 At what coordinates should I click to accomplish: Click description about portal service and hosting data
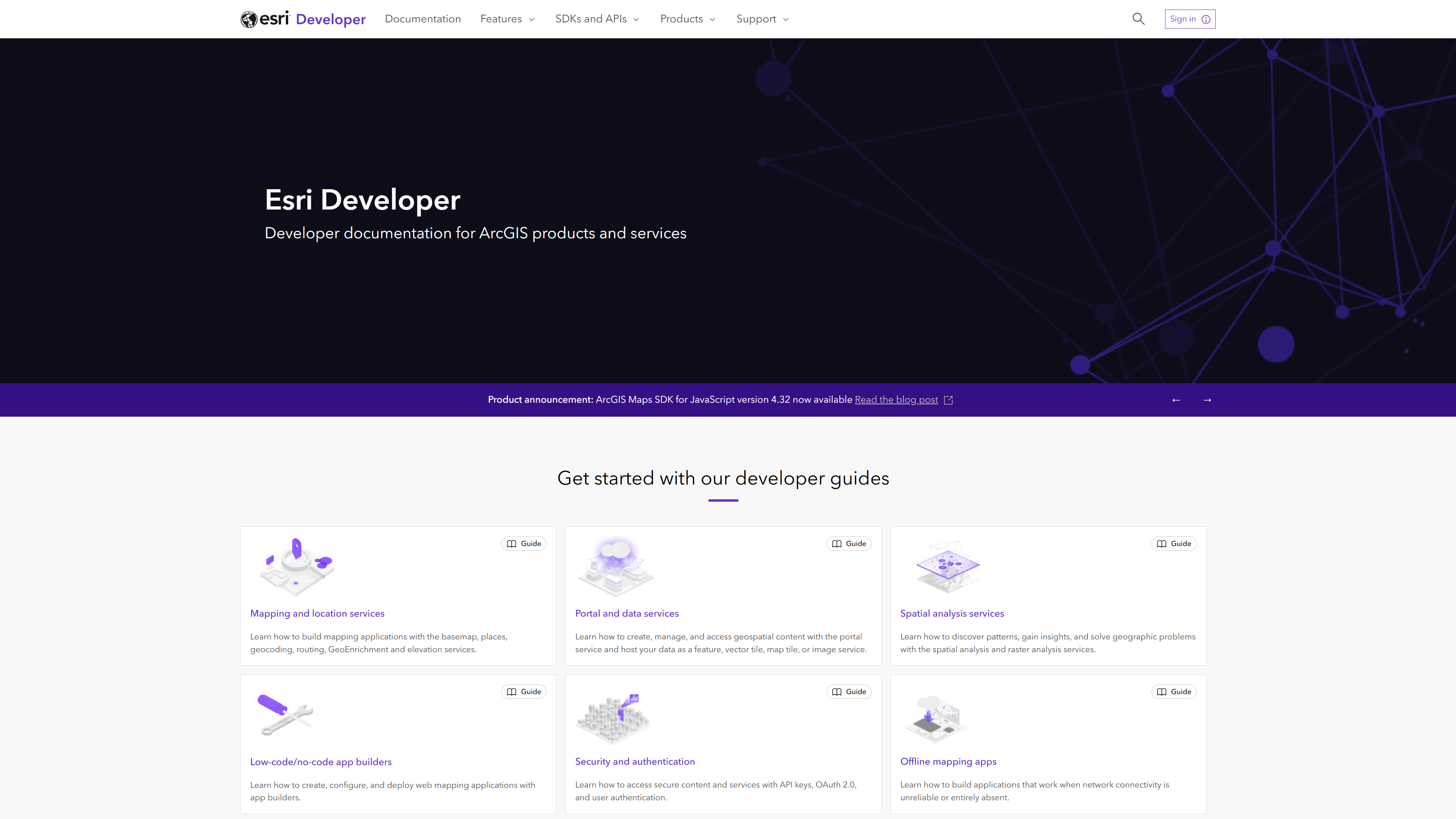click(721, 643)
